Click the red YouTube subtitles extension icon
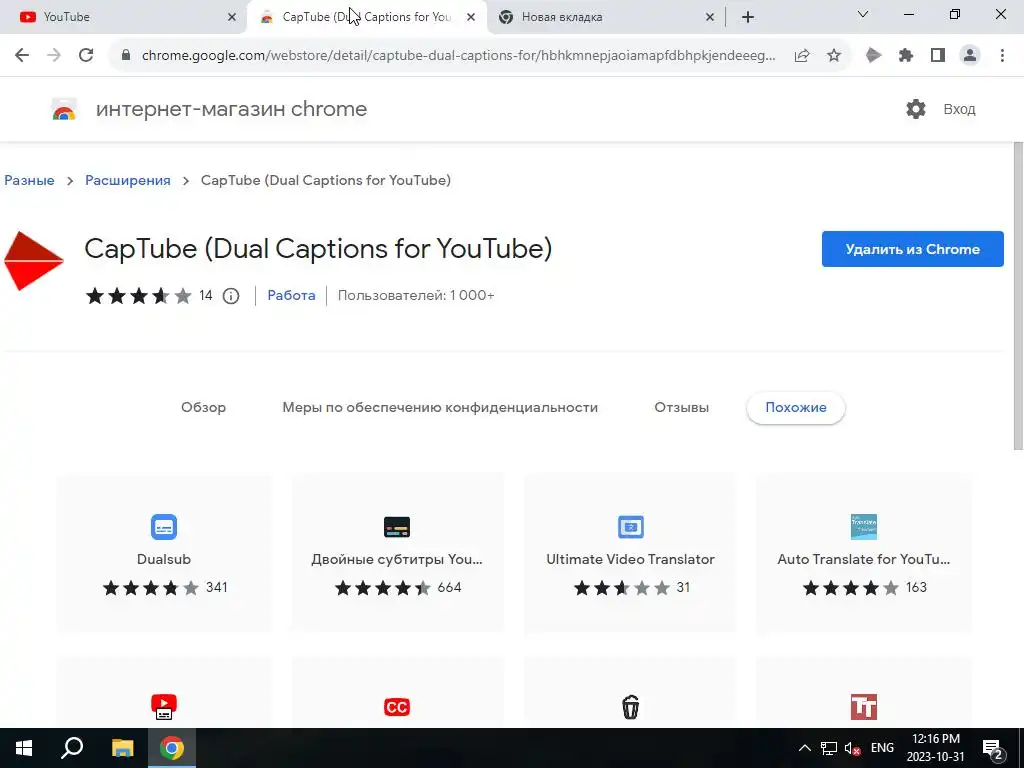1024x768 pixels. [164, 707]
